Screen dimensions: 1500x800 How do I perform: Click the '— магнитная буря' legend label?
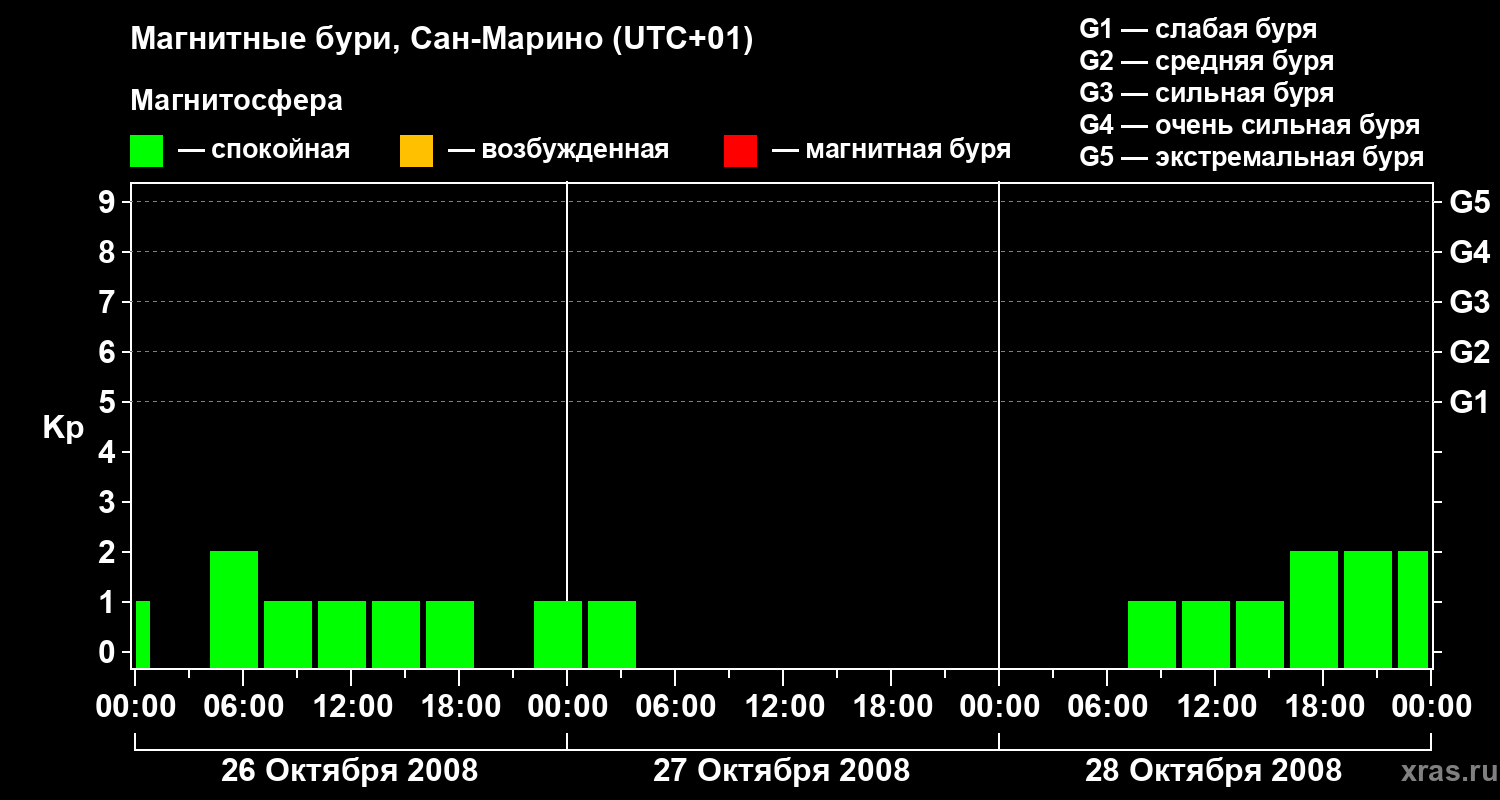891,150
